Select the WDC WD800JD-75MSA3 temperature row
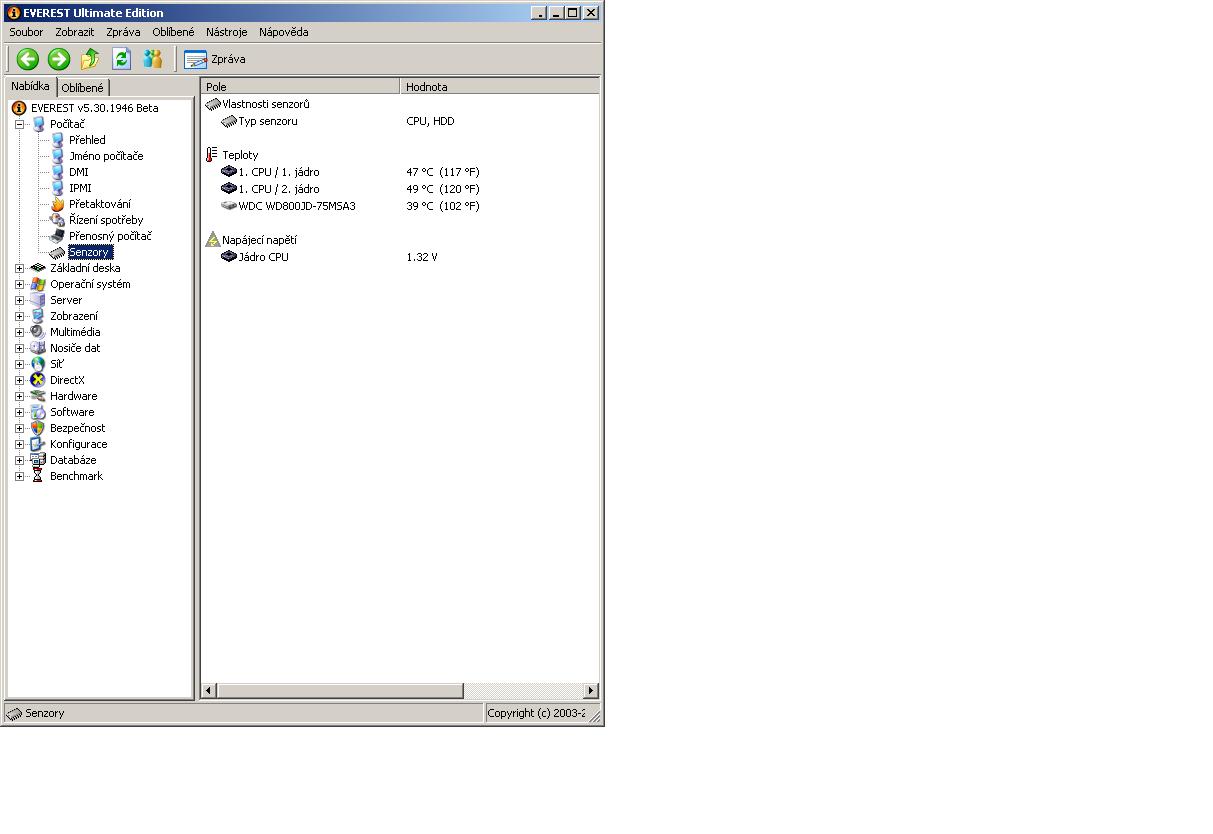Screen dimensions: 1213x834 (296, 206)
